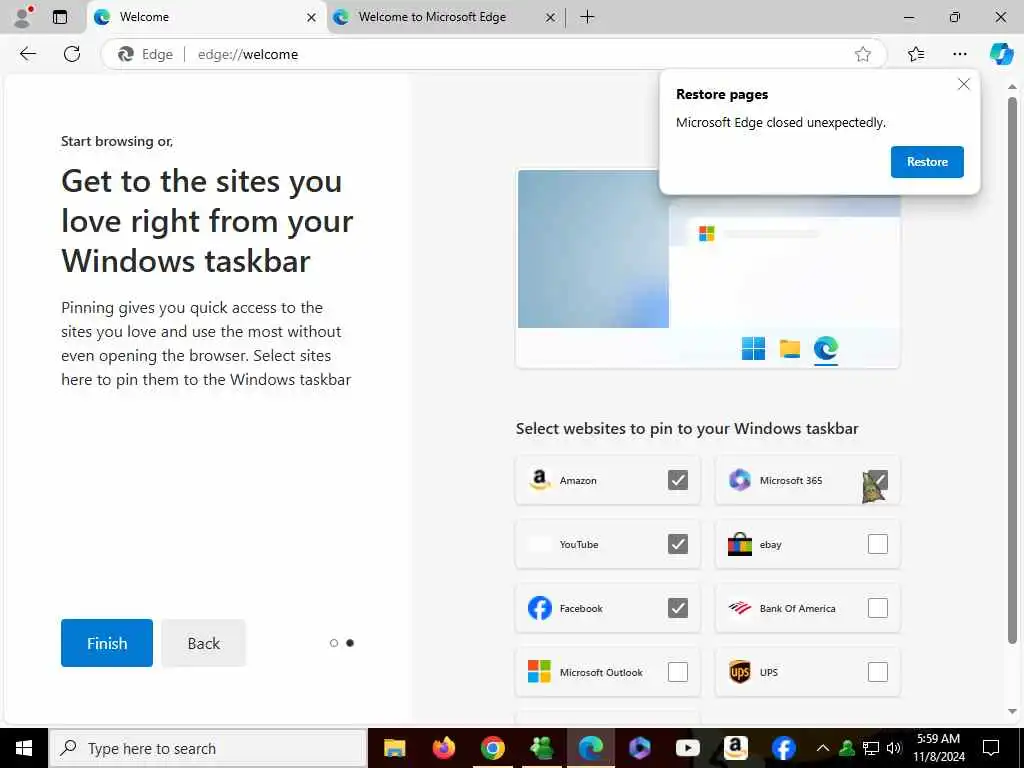The height and width of the screenshot is (768, 1024).
Task: Open the purple Microsoft 365 taskbar icon
Action: pos(639,748)
